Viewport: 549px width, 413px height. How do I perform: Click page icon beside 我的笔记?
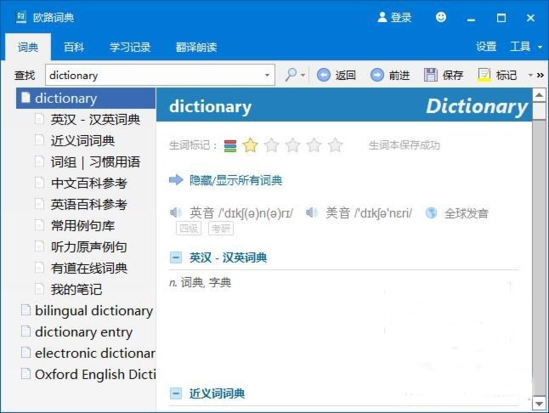pyautogui.click(x=39, y=289)
